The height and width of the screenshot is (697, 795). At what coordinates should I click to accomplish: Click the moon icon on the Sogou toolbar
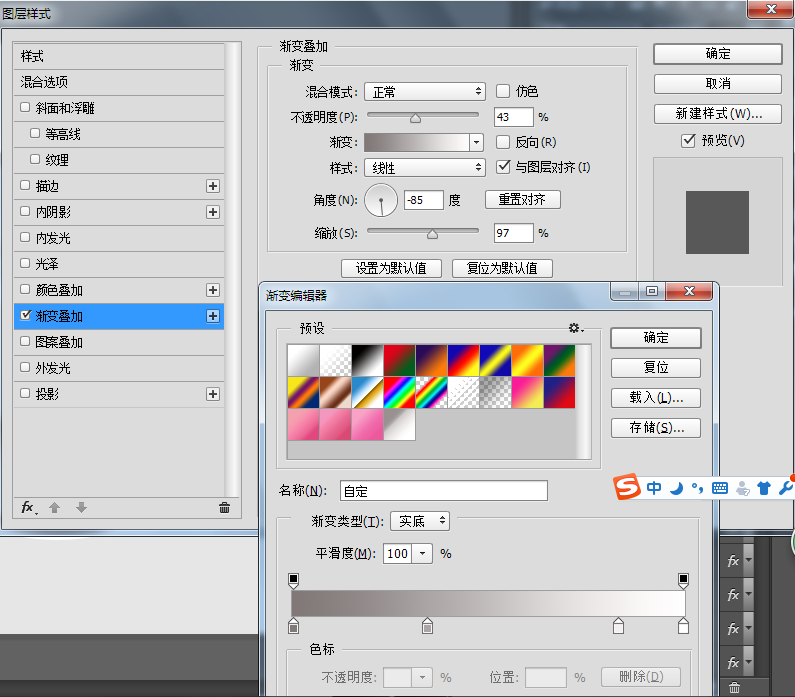click(x=676, y=488)
